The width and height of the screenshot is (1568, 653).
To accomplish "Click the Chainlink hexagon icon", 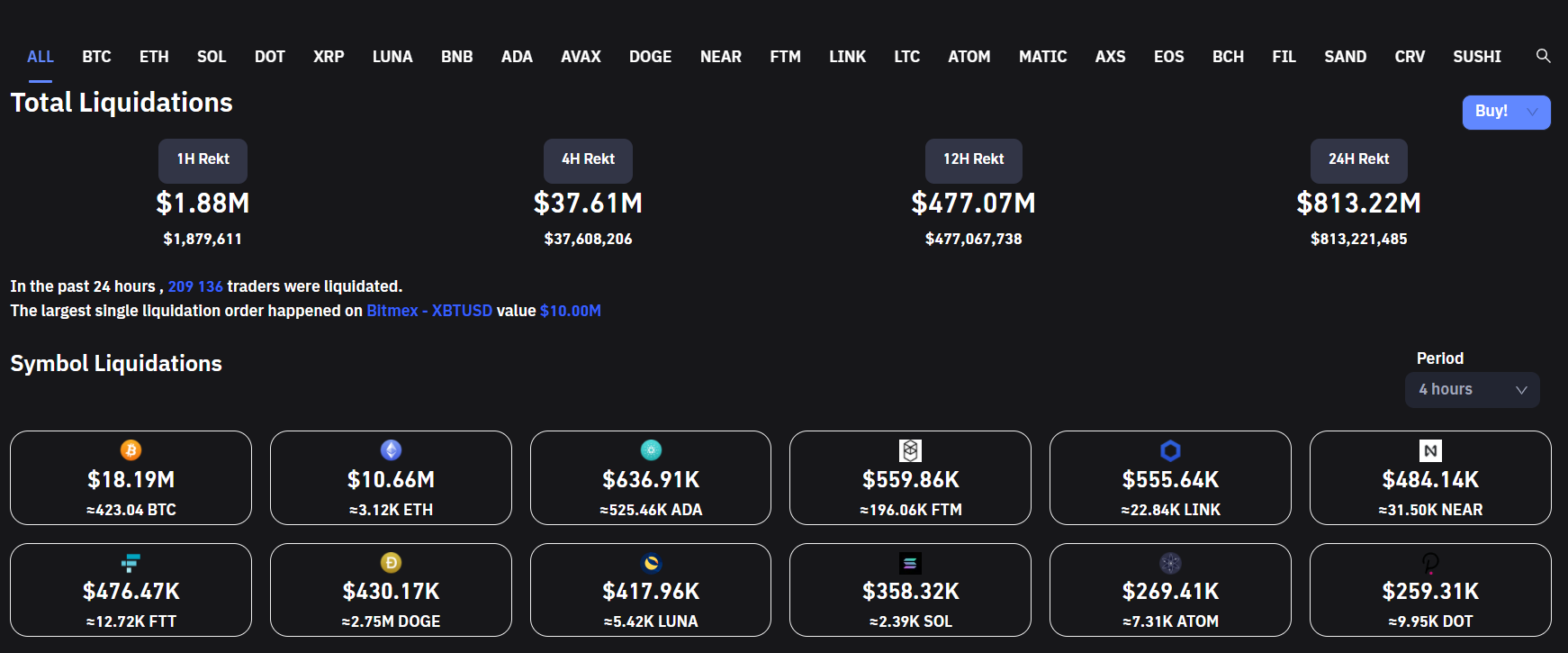I will click(1170, 450).
